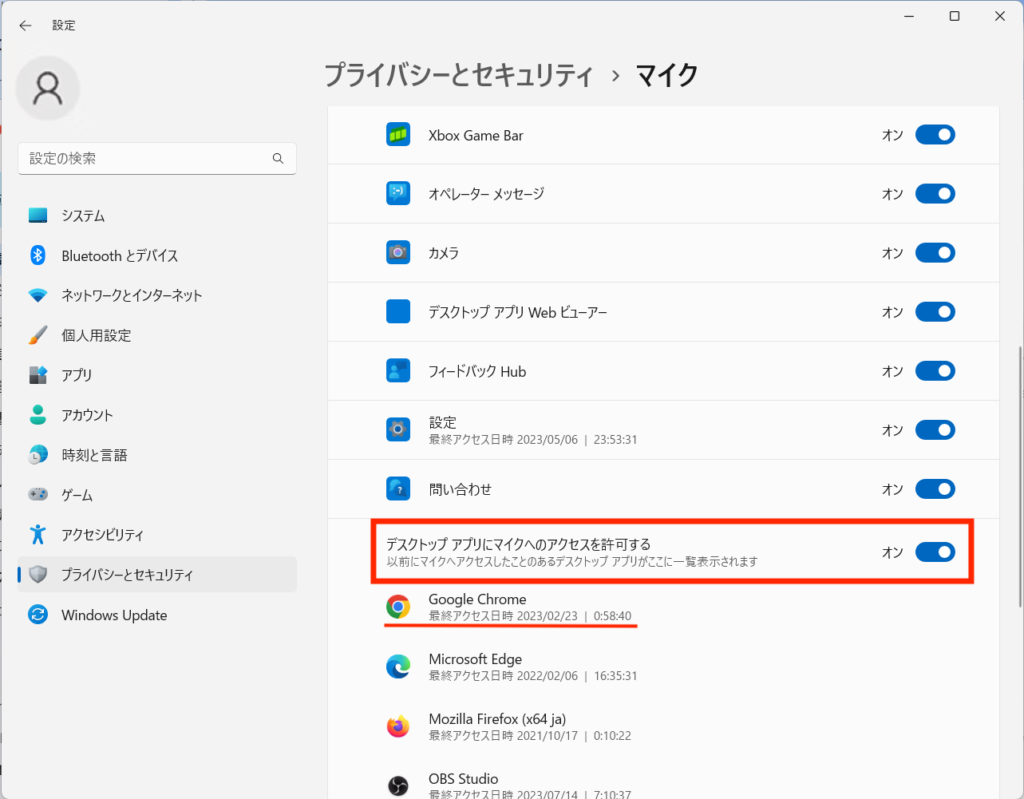Open ネットワークとインターネット settings

click(x=131, y=296)
